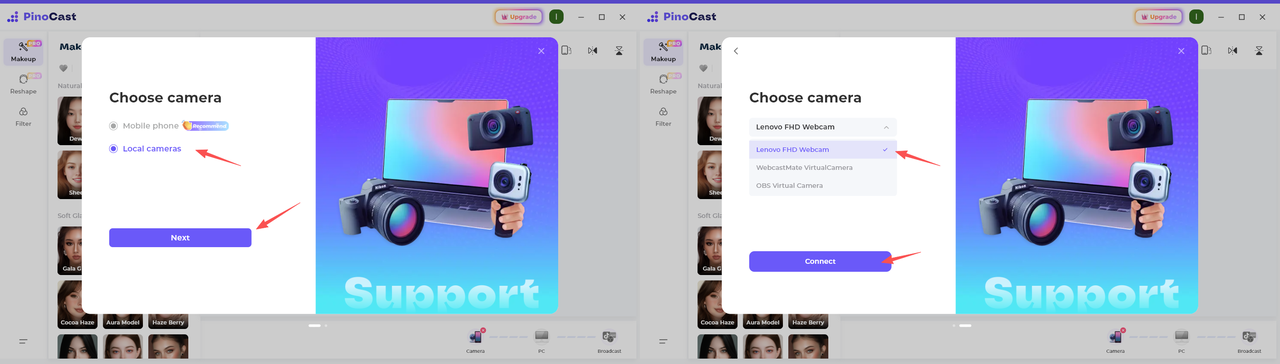Click Upgrade button in right window
Image resolution: width=1280 pixels, height=364 pixels.
click(1158, 16)
